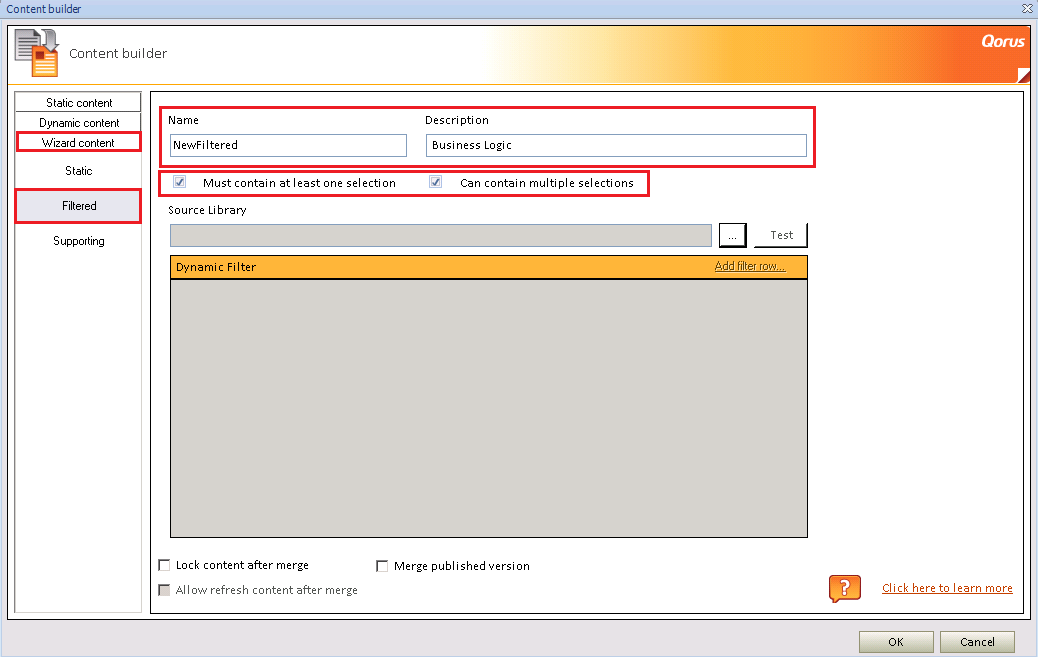The width and height of the screenshot is (1038, 657).
Task: Click the Description label
Action: (457, 120)
